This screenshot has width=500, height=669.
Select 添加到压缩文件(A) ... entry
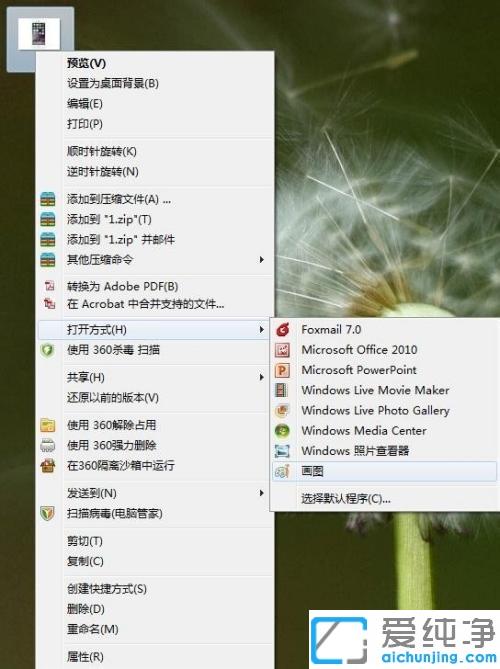pyautogui.click(x=119, y=199)
